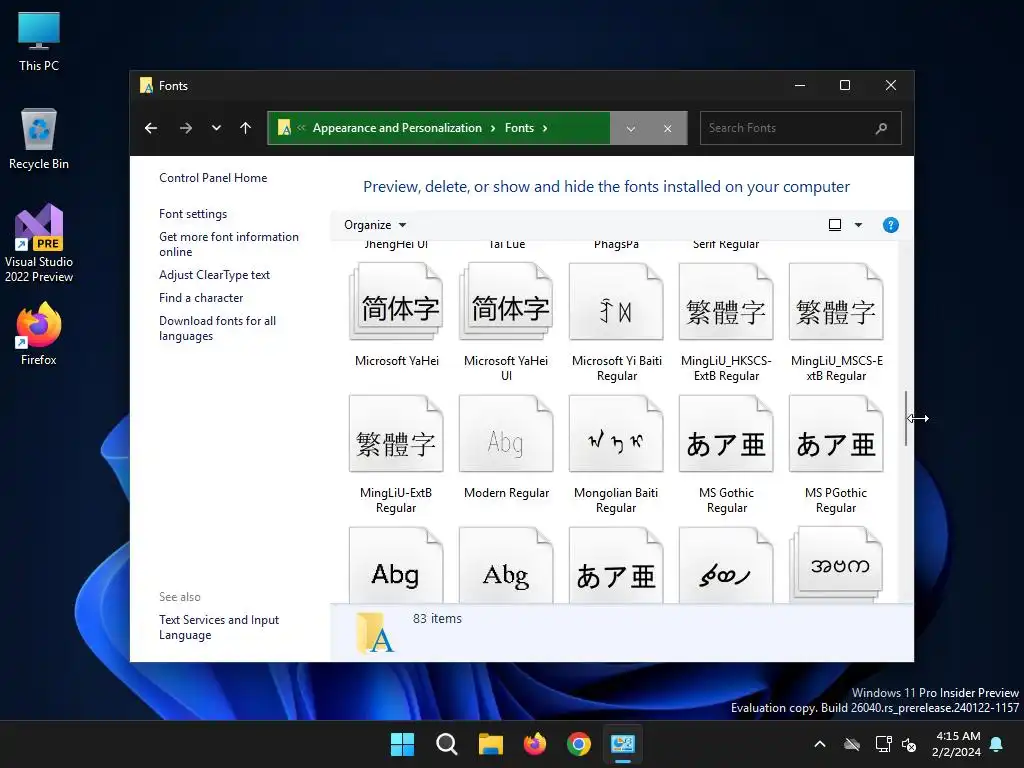Go up one level with the up arrow

tap(246, 128)
